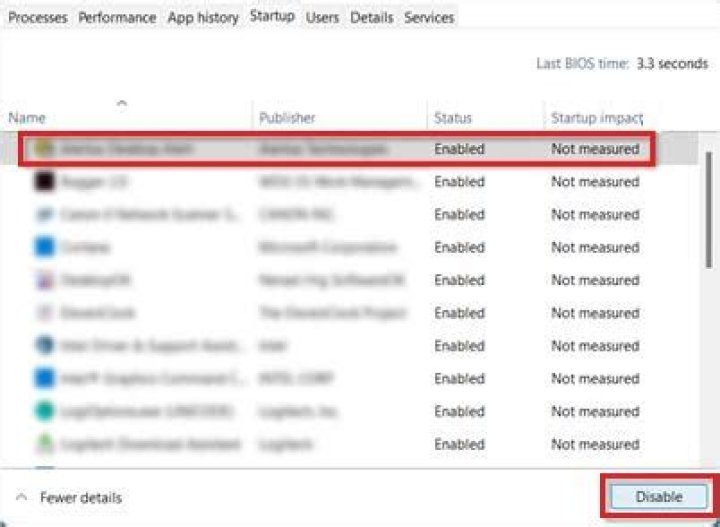
Task: Click the Publisher column header
Action: (x=287, y=118)
